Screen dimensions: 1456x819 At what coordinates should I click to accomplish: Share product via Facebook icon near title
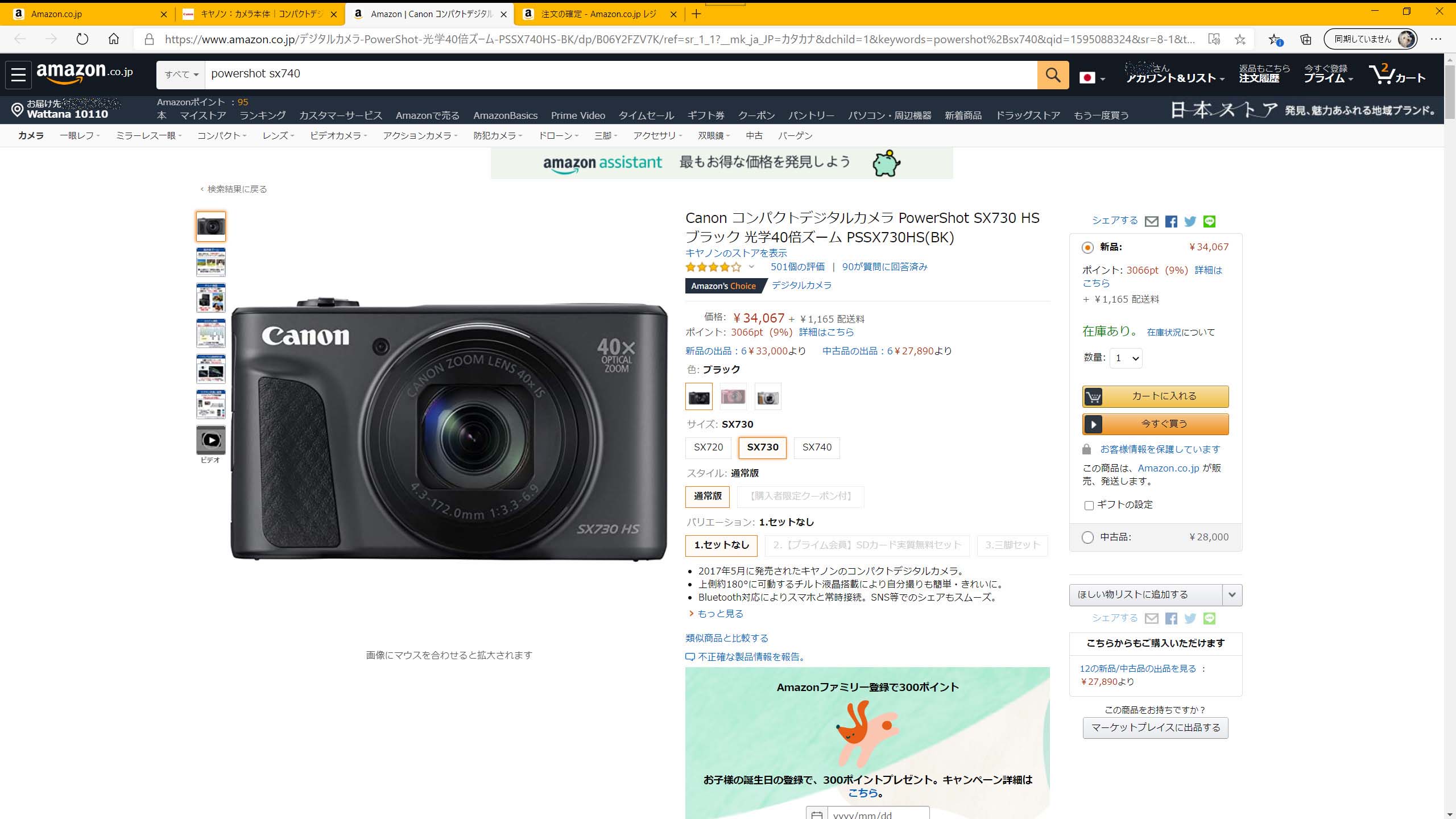pyautogui.click(x=1171, y=222)
